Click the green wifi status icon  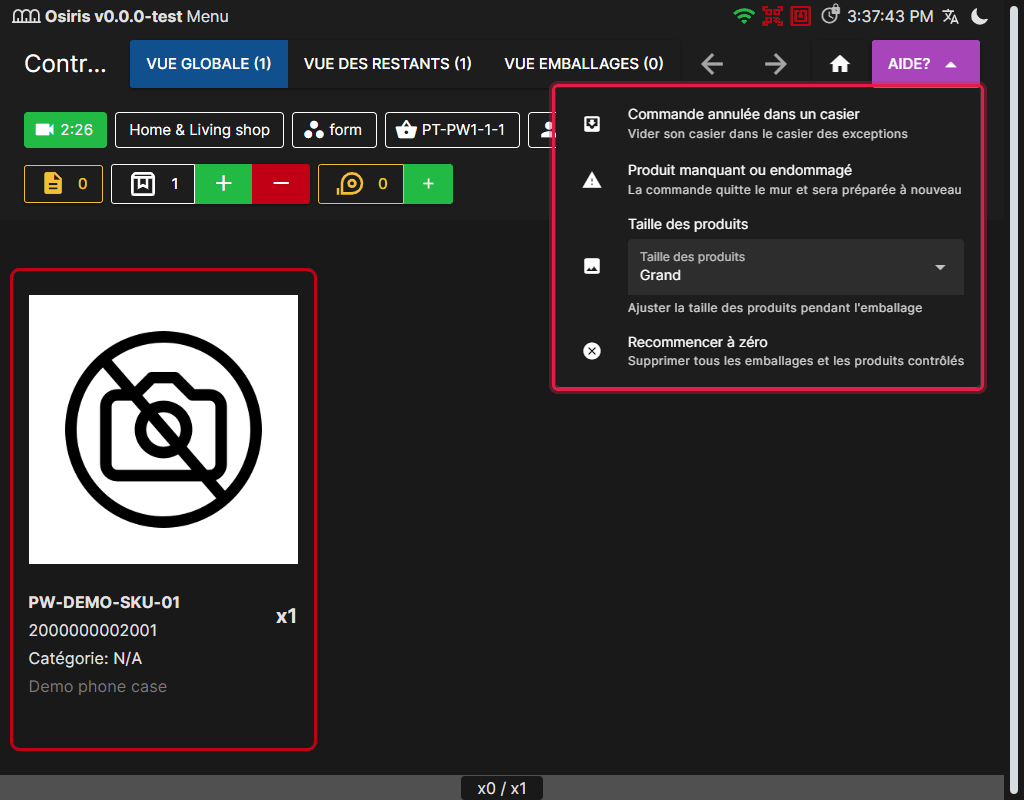743,16
